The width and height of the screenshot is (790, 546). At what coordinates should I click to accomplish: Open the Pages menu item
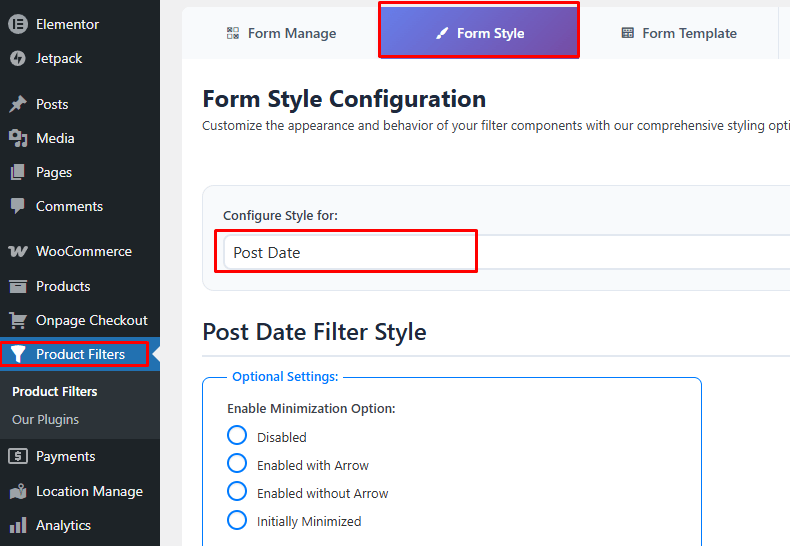coord(80,172)
